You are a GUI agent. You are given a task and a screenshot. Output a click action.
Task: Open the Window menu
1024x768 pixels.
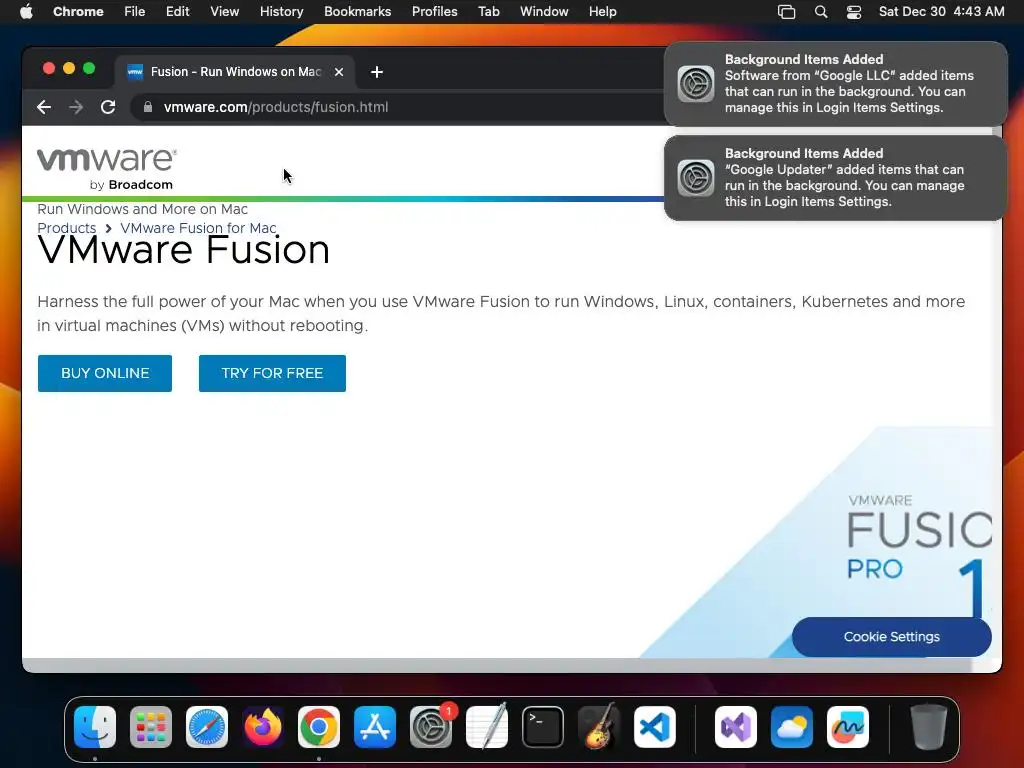[544, 11]
